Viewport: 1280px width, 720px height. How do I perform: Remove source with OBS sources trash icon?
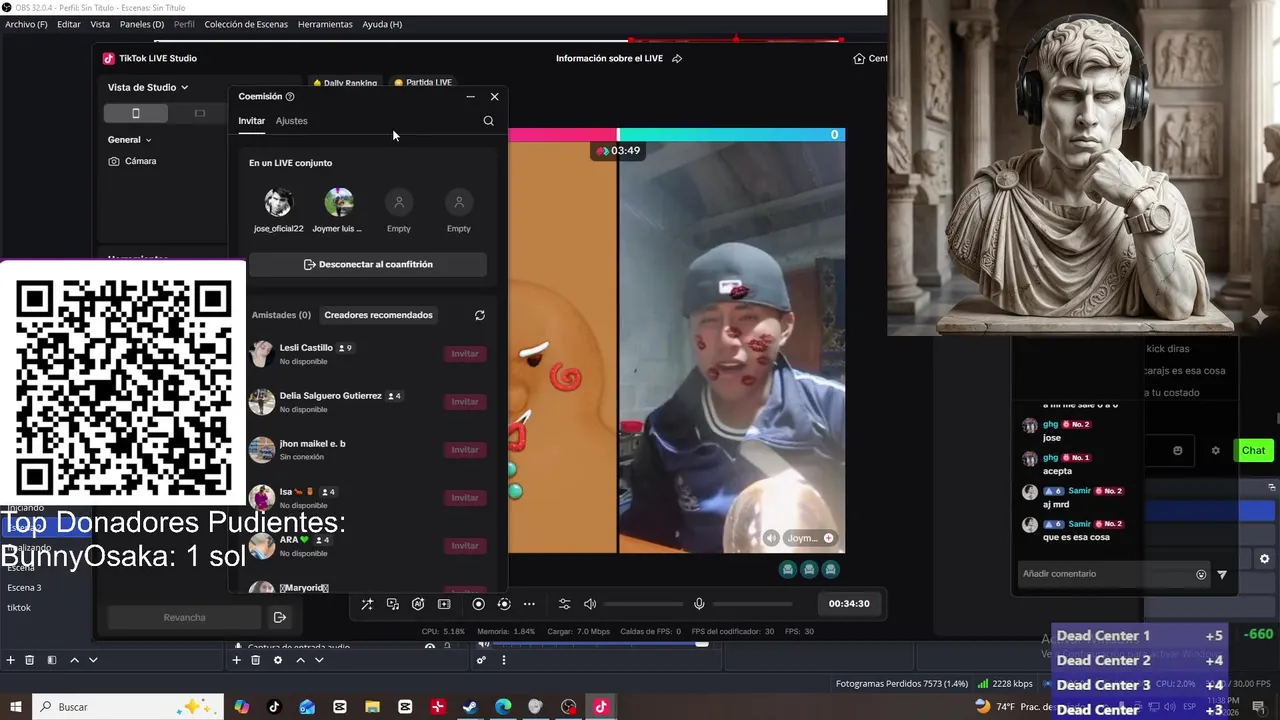click(x=256, y=660)
